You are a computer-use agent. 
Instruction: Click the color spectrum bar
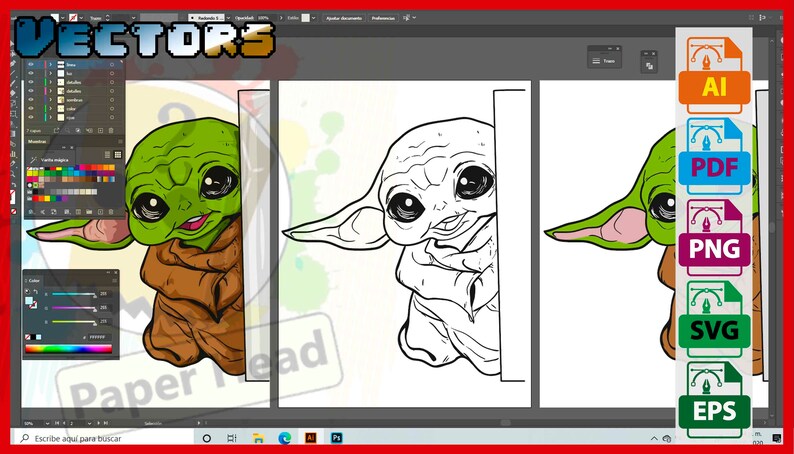69,348
